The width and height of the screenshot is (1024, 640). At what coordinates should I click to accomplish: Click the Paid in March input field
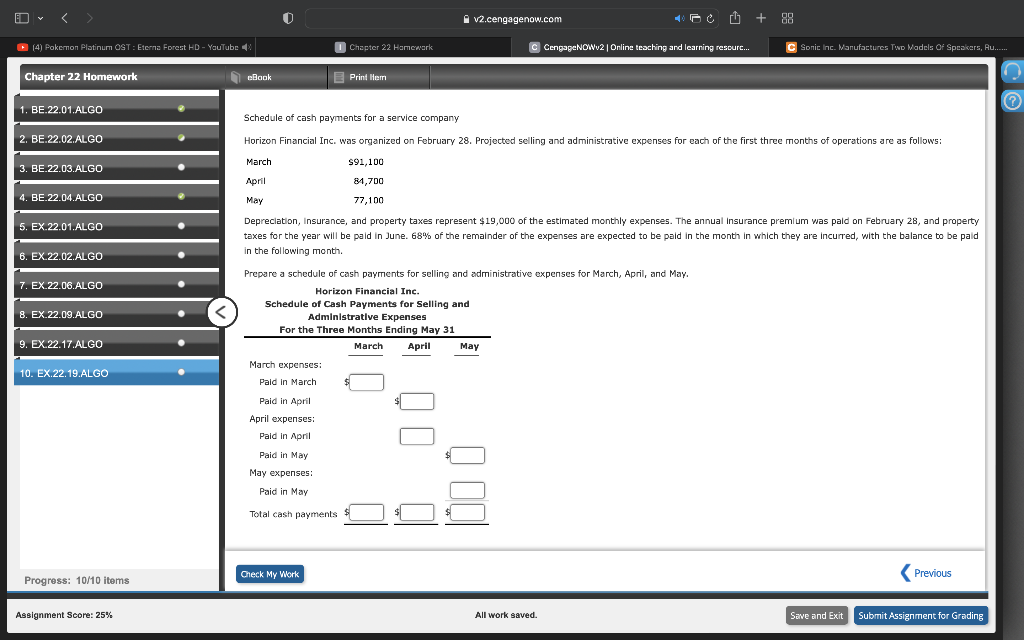(x=366, y=382)
